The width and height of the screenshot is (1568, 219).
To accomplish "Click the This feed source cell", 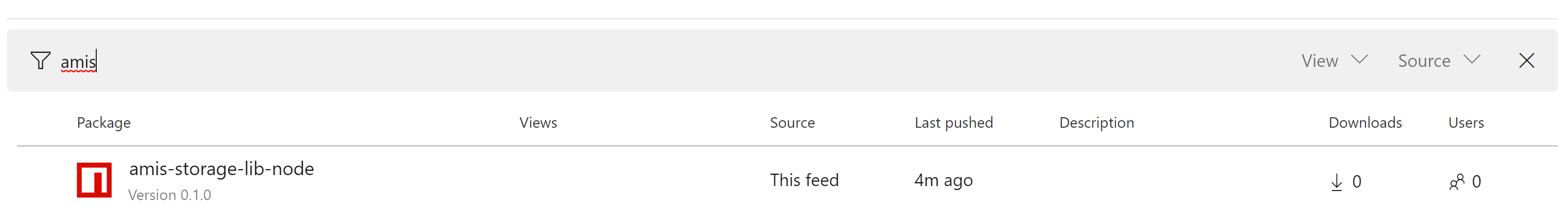I will (804, 180).
